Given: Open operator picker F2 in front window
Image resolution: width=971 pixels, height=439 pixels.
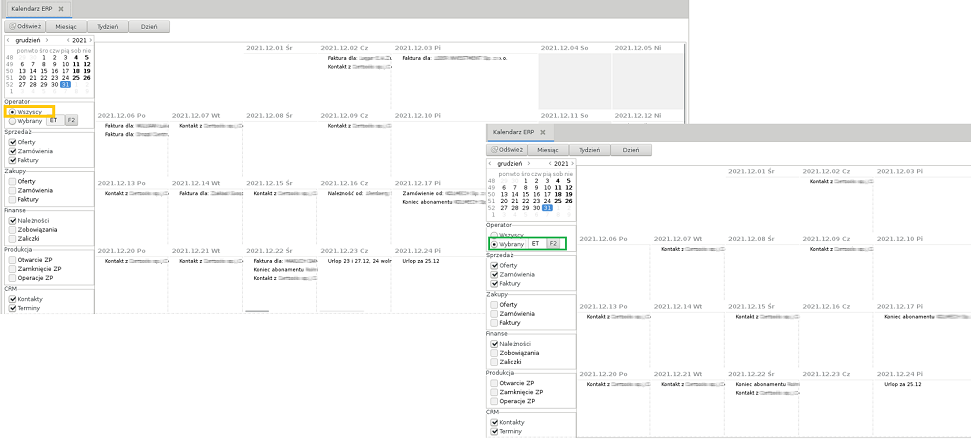Looking at the screenshot, I should pos(553,244).
